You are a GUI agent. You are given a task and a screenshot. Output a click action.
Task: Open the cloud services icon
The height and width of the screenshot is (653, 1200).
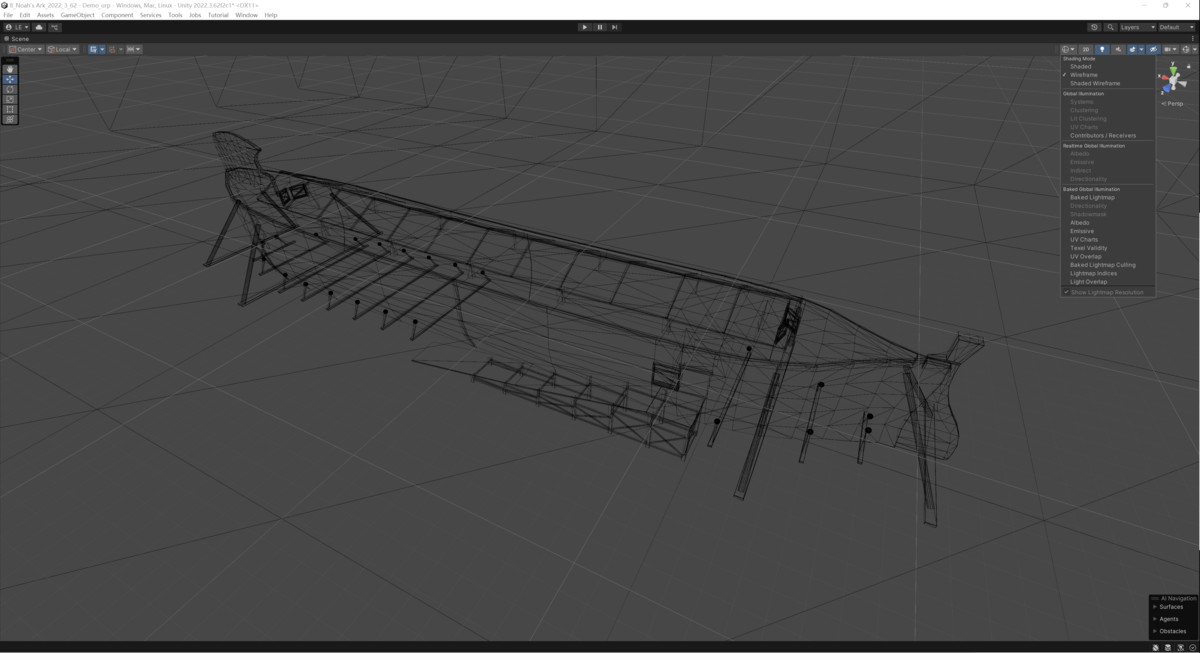click(39, 27)
